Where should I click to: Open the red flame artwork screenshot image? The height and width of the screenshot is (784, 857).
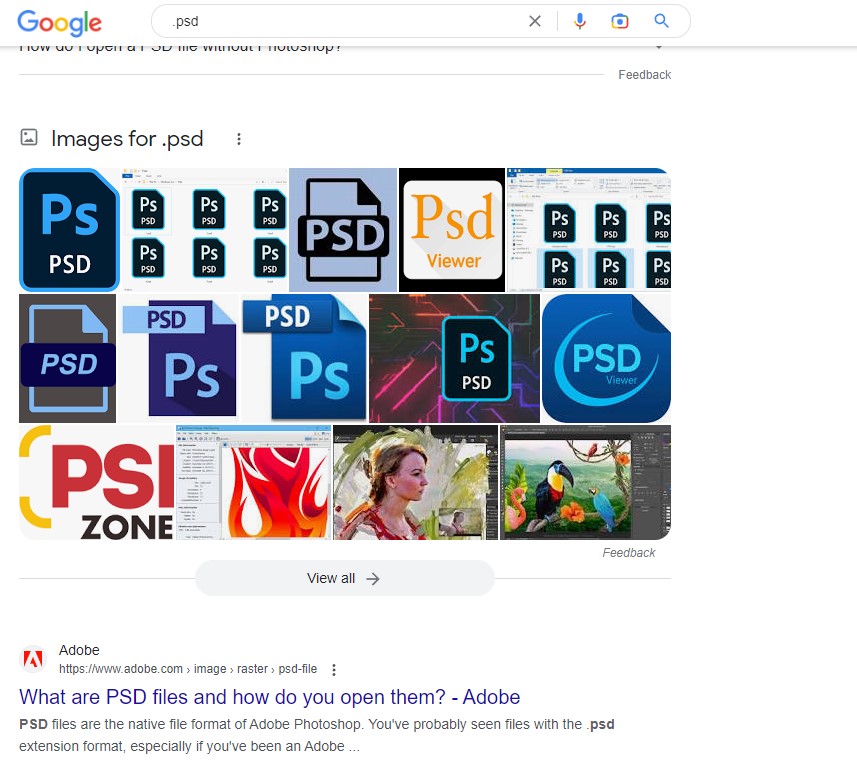(253, 482)
